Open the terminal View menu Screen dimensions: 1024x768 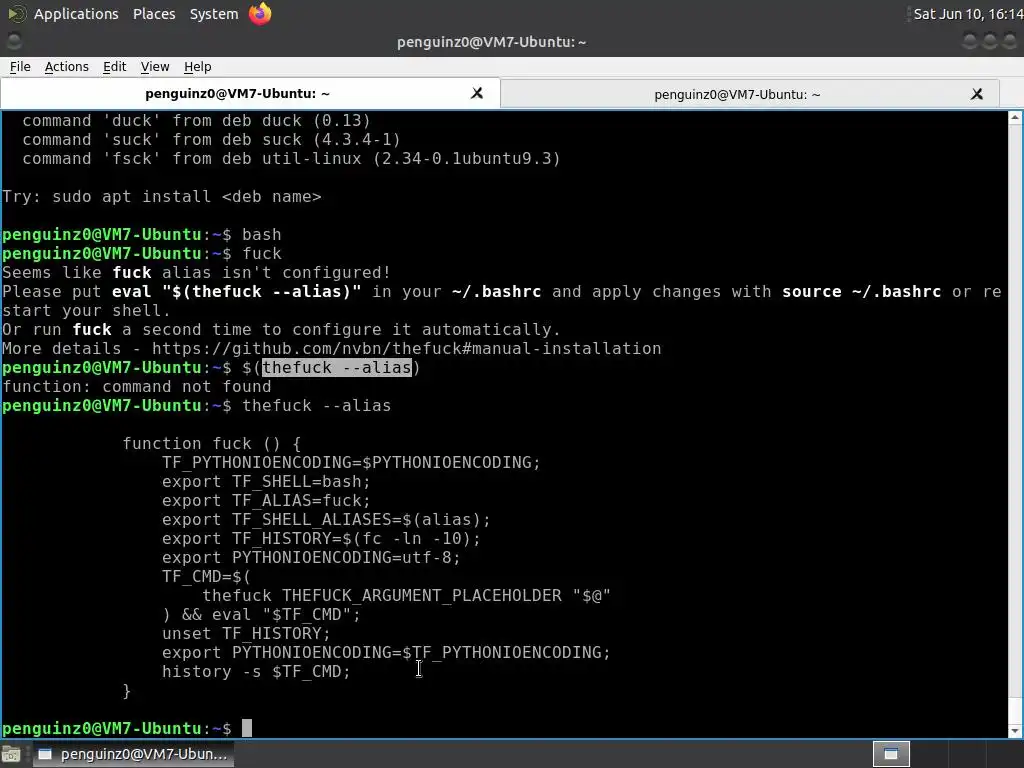pyautogui.click(x=155, y=67)
